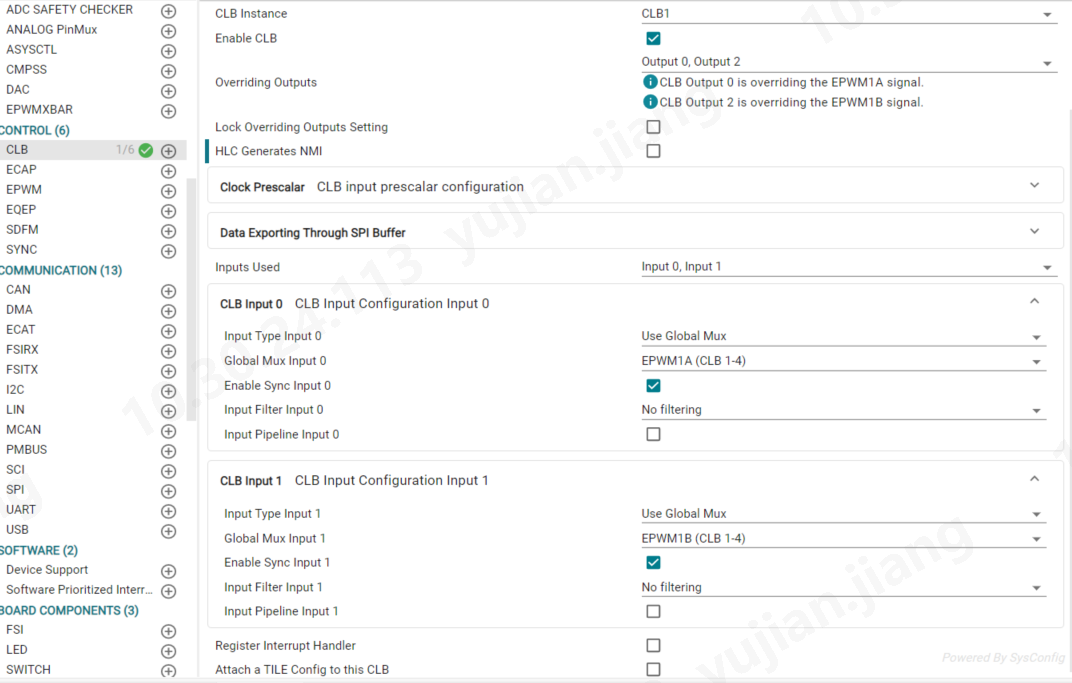The image size is (1072, 683).
Task: Select the UART module in the sidebar
Action: click(x=21, y=510)
